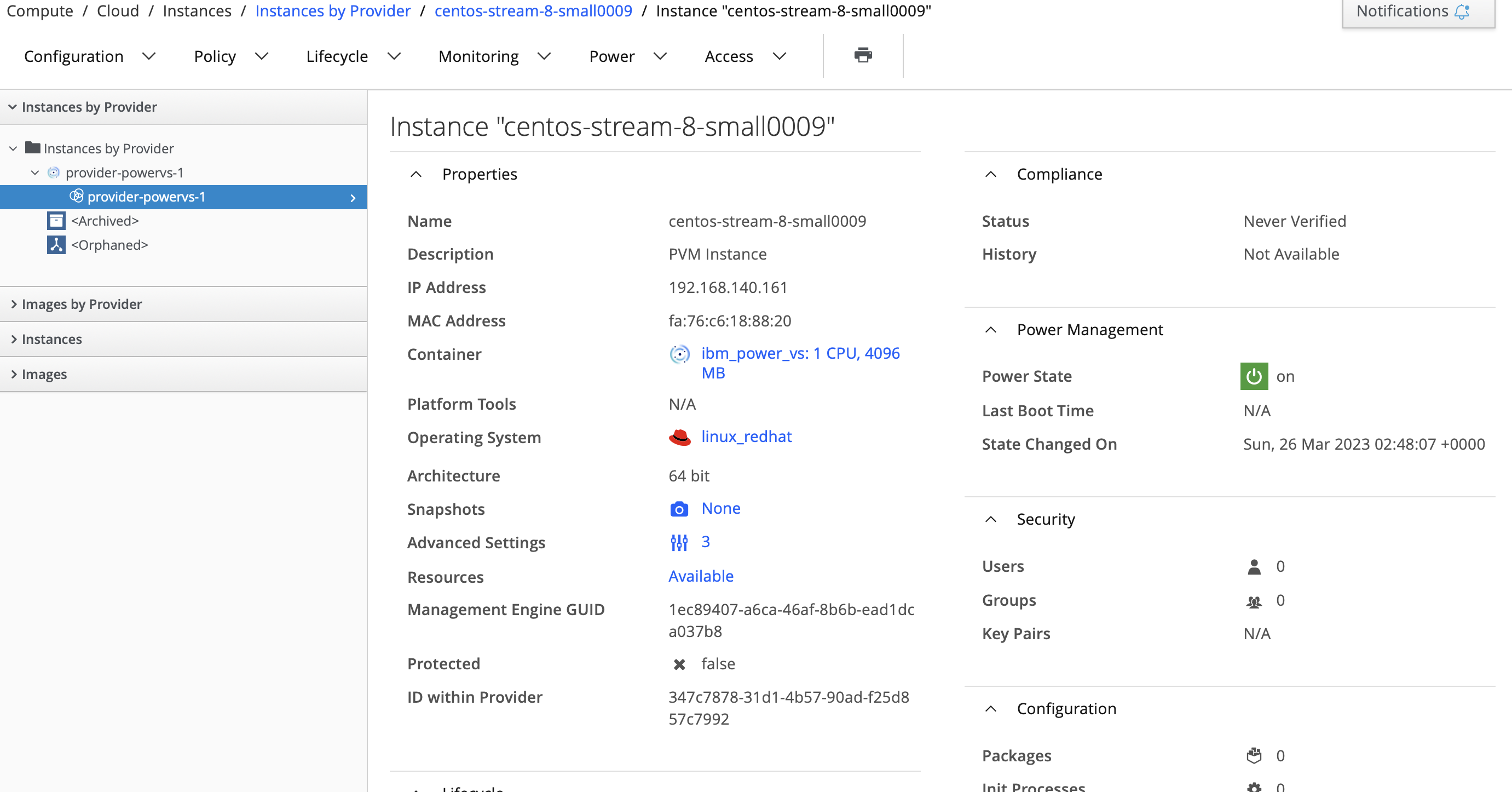The width and height of the screenshot is (1512, 792).
Task: Collapse the Properties section
Action: coord(417,174)
